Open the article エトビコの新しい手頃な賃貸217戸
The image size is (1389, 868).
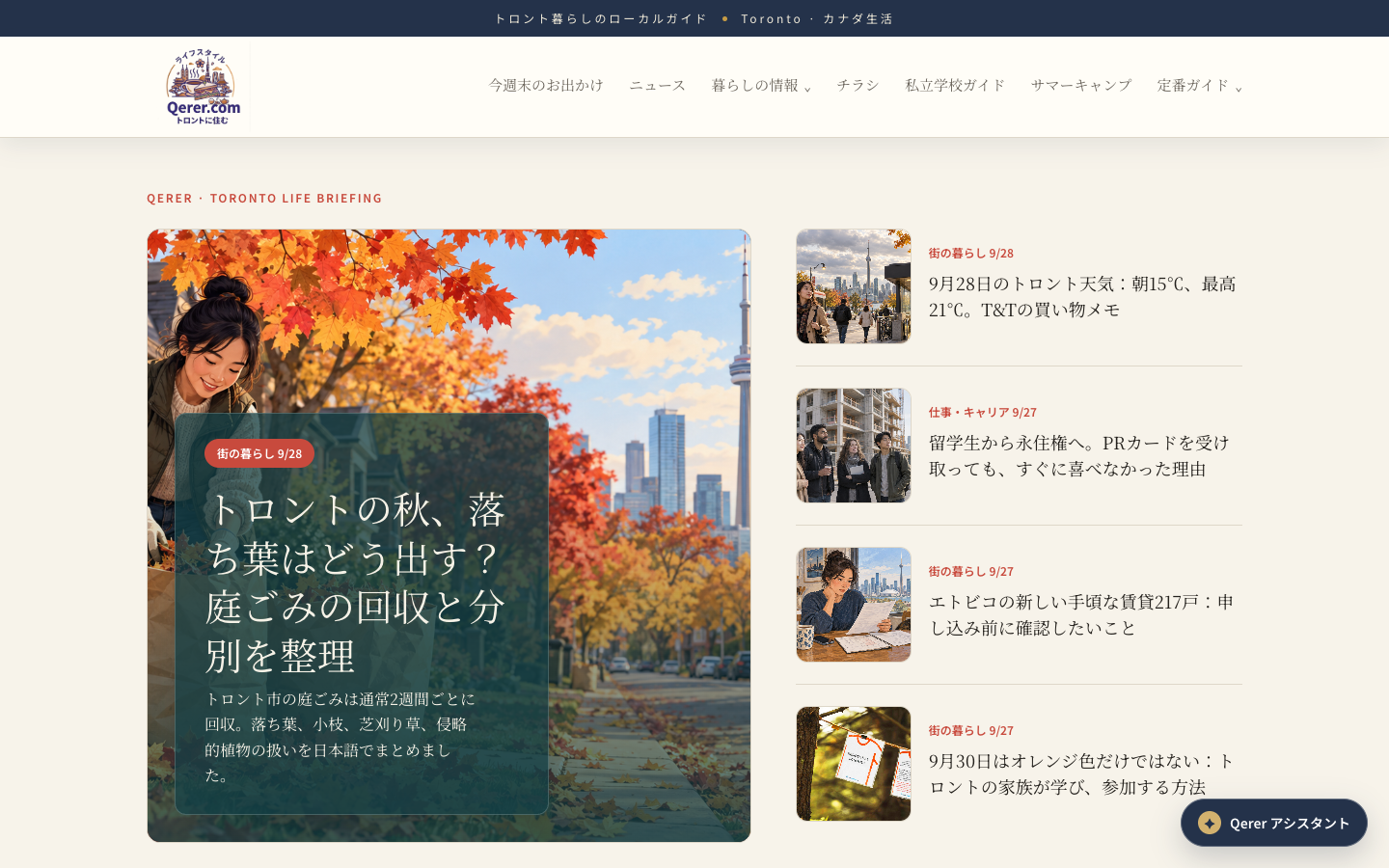(x=1080, y=615)
